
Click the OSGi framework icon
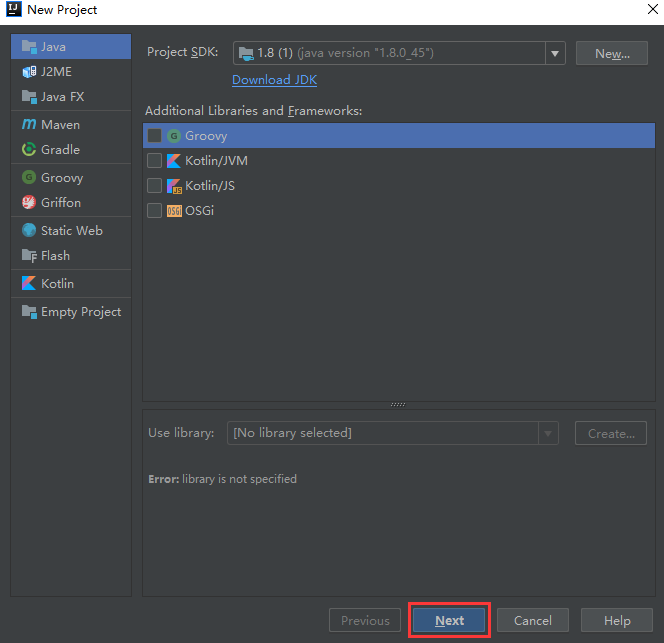pos(174,211)
